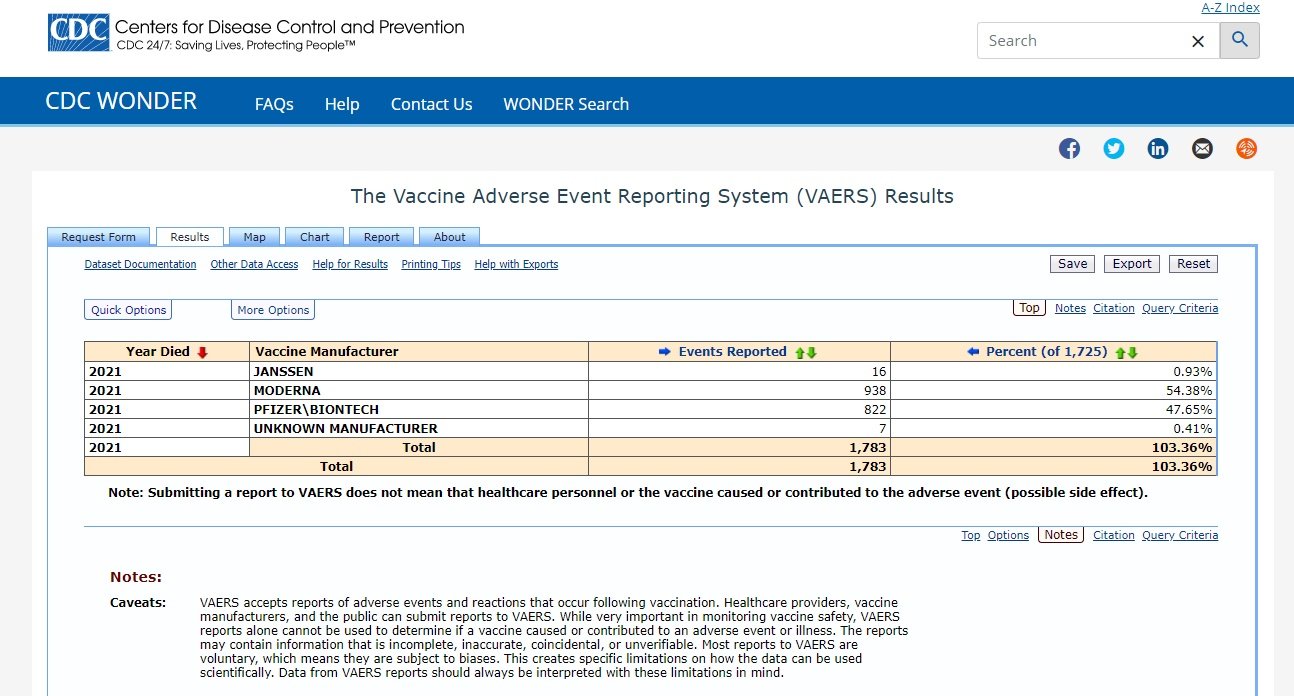Open the LinkedIn share icon

(x=1157, y=149)
